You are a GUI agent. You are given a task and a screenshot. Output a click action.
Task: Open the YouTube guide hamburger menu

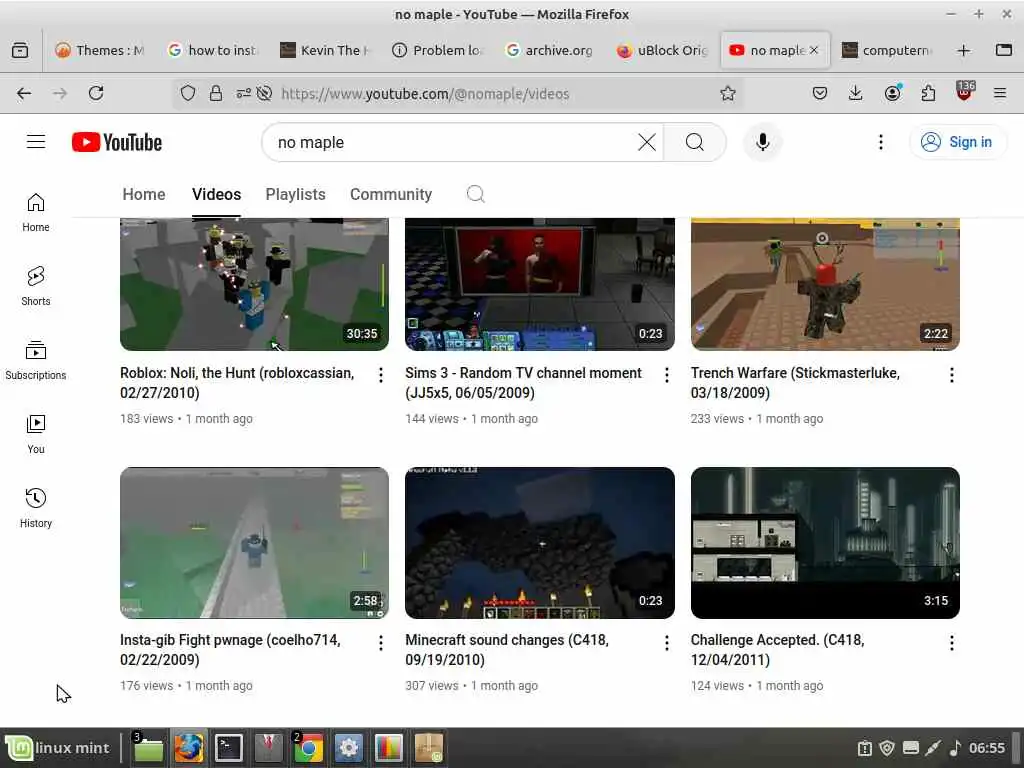point(36,142)
